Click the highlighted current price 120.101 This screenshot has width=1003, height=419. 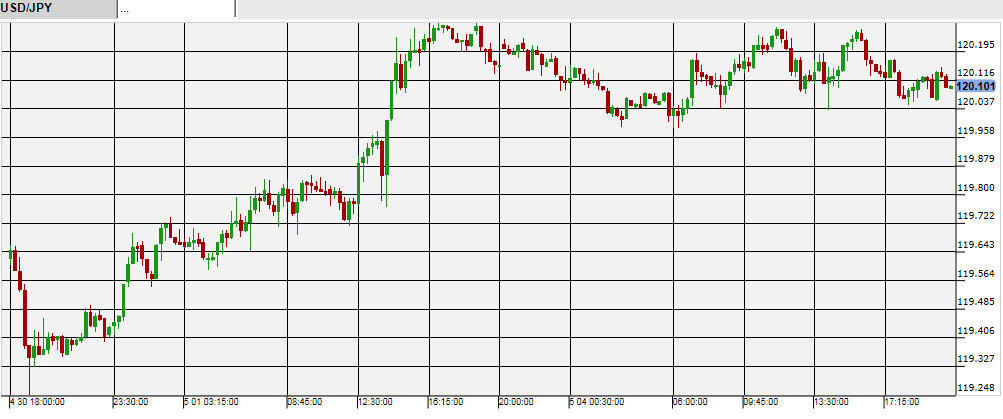pyautogui.click(x=975, y=87)
